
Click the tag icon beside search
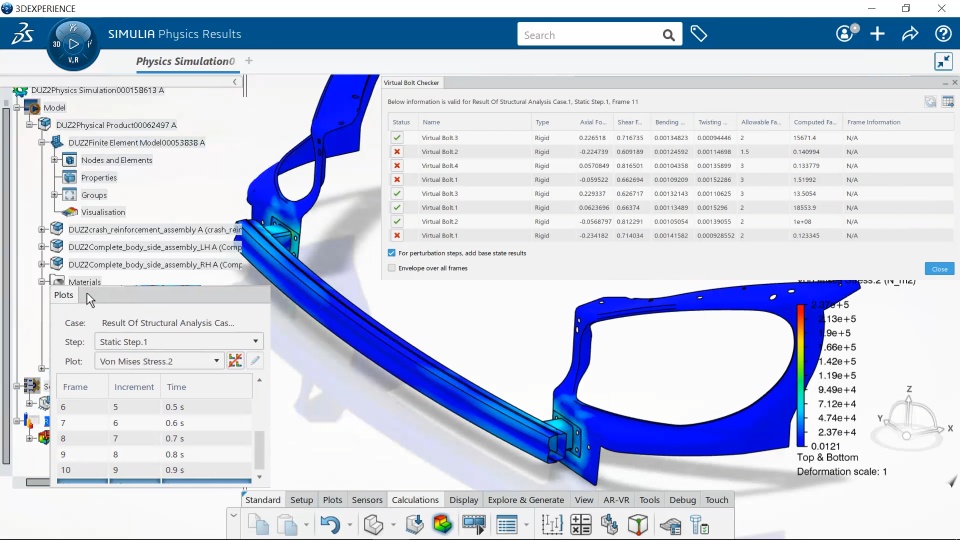click(x=699, y=34)
